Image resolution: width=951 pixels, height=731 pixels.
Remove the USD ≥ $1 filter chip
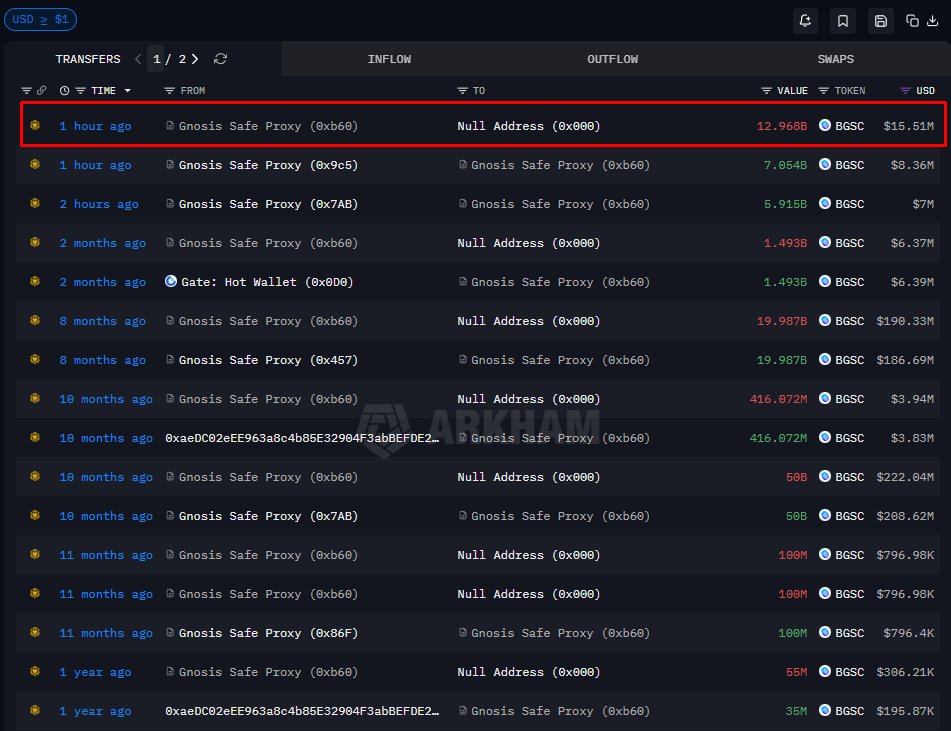click(x=40, y=19)
